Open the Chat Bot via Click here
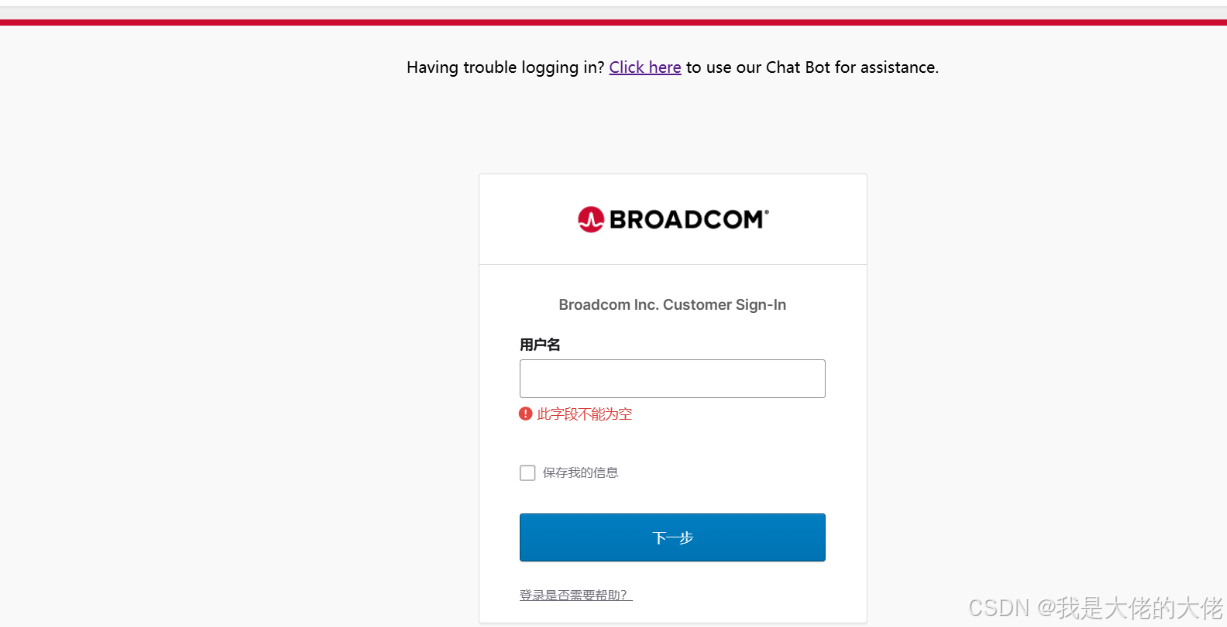Viewport: 1227px width, 627px height. coord(645,68)
